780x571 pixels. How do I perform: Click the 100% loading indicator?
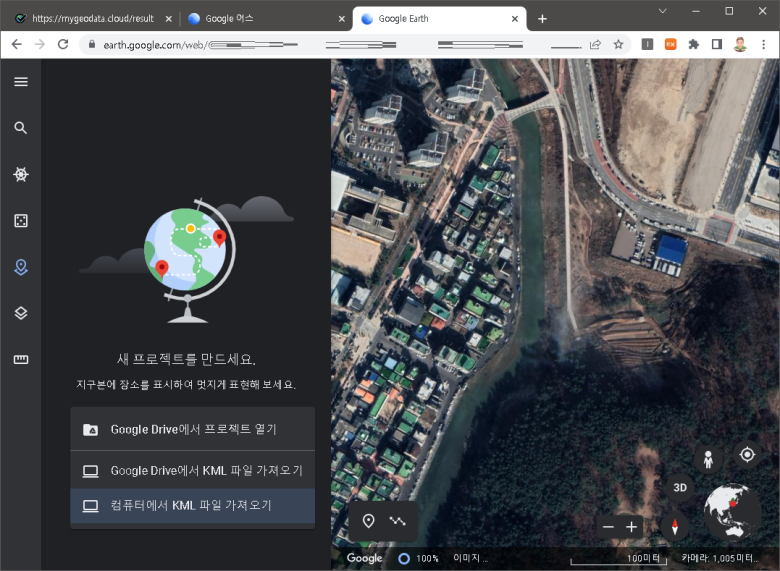pyautogui.click(x=419, y=559)
